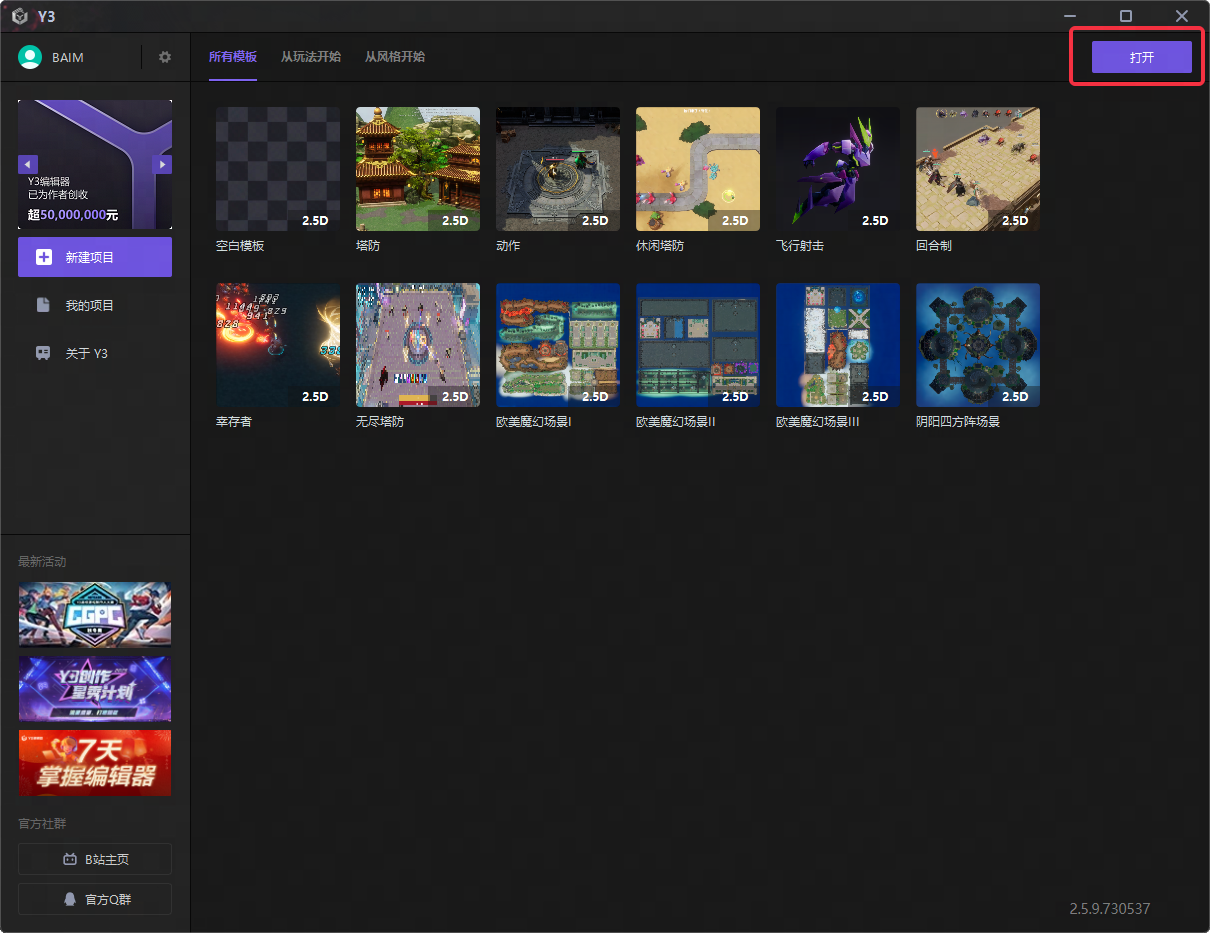Select the 空白模板 blank template thumbnail

(277, 169)
